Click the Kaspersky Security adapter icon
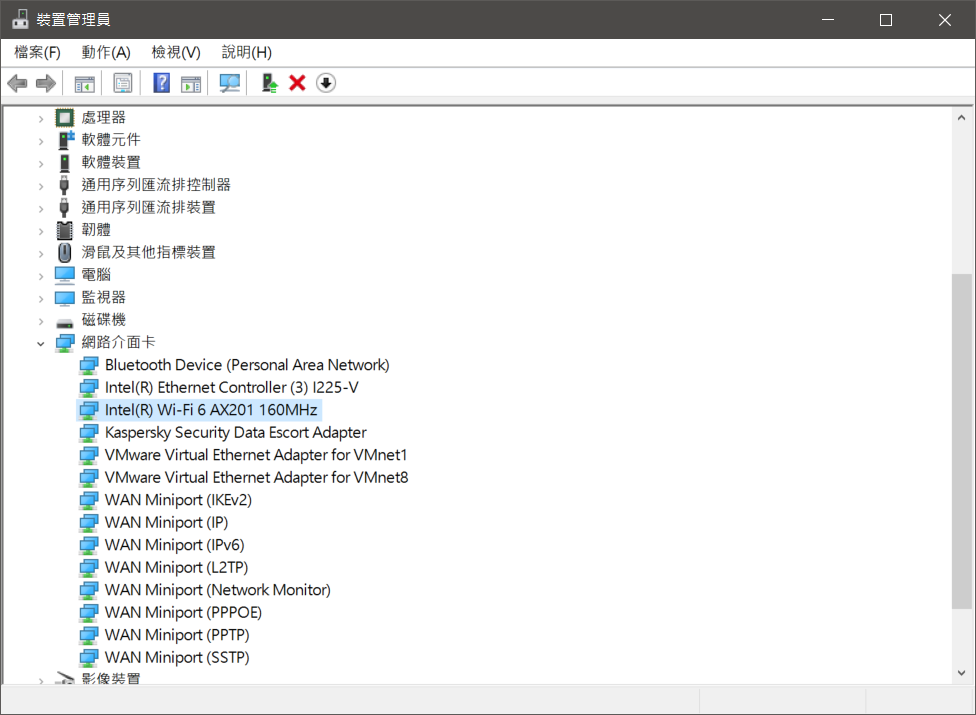The height and width of the screenshot is (715, 976). point(89,432)
